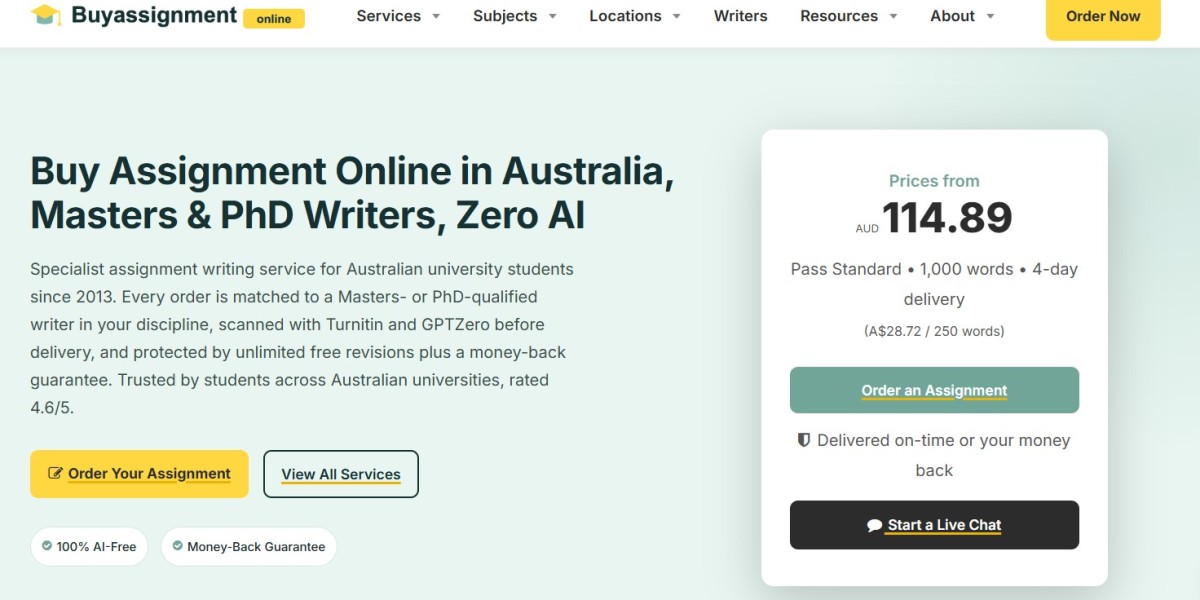Click the Order Your Assignment button

point(139,474)
